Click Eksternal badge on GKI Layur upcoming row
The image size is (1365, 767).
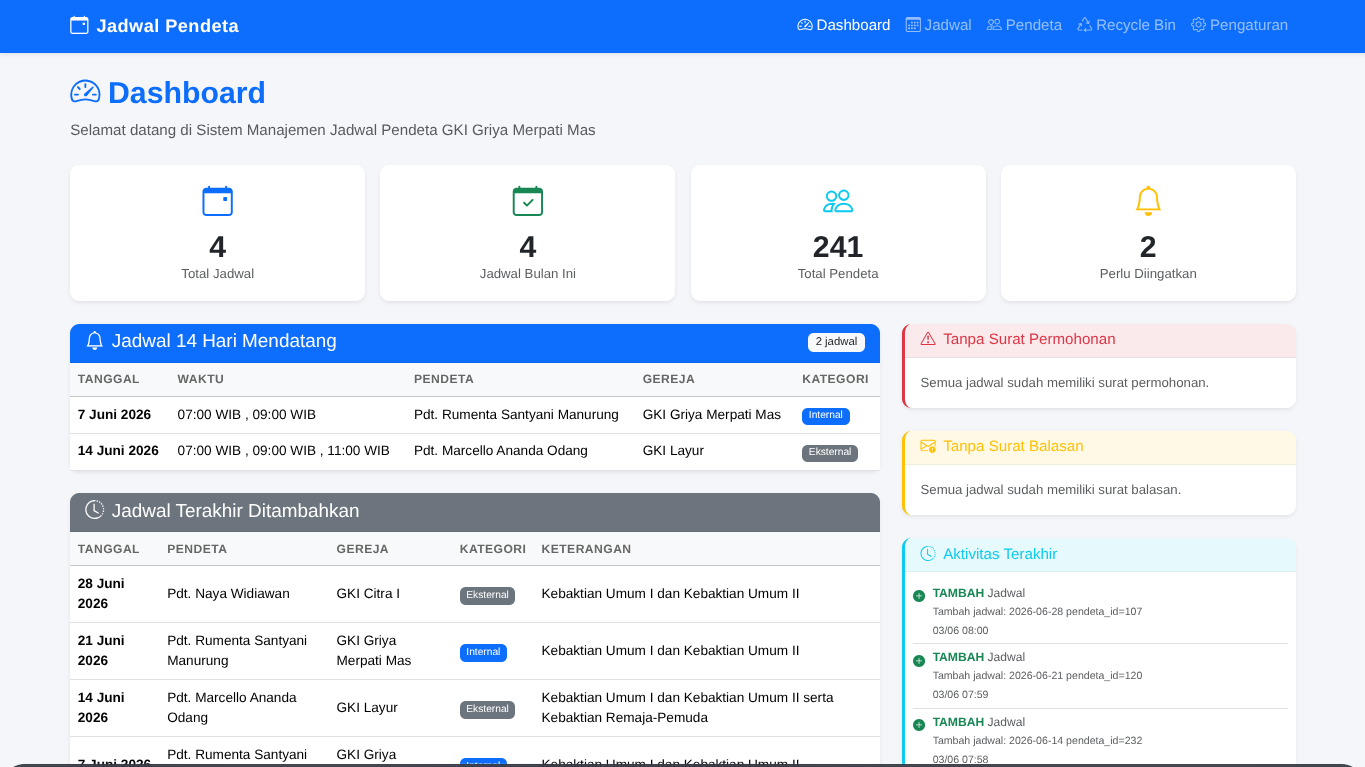click(x=830, y=453)
